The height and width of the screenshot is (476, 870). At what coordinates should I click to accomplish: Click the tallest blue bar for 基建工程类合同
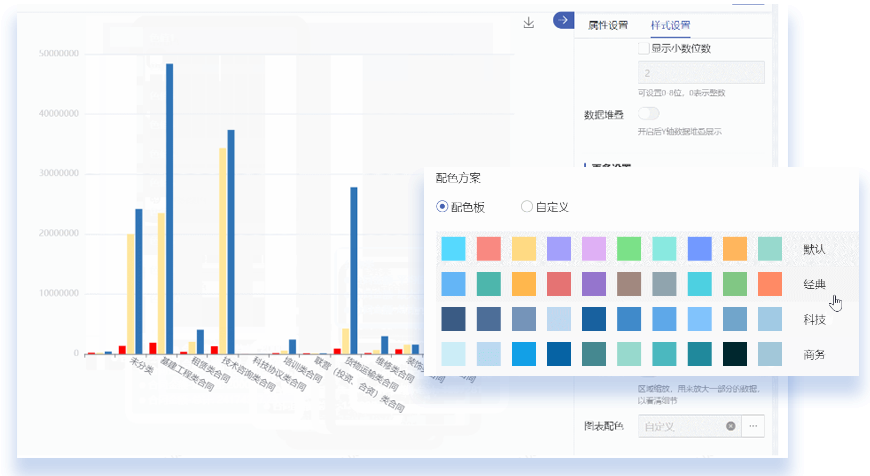[x=169, y=209]
